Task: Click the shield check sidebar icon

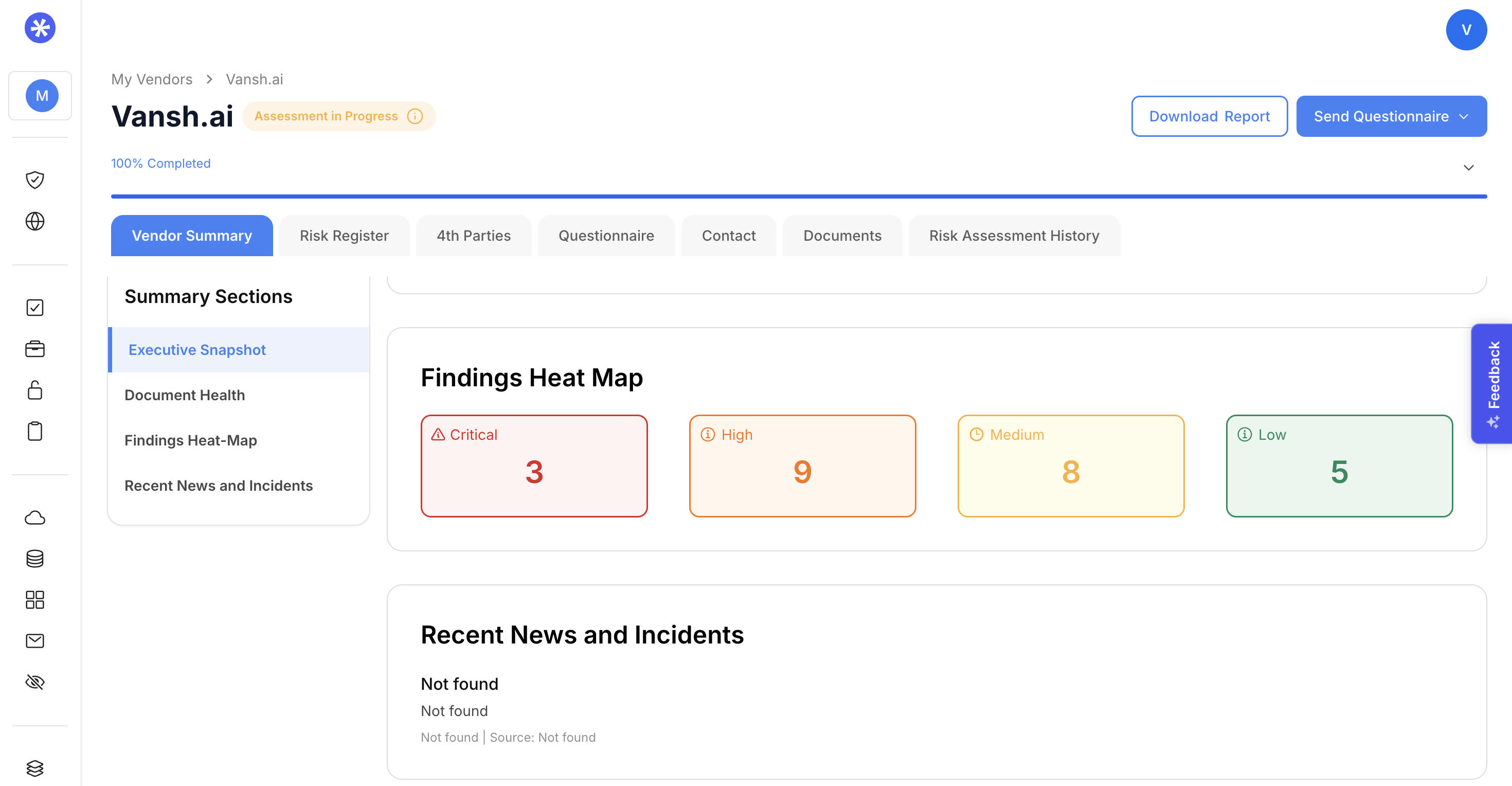Action: click(34, 180)
